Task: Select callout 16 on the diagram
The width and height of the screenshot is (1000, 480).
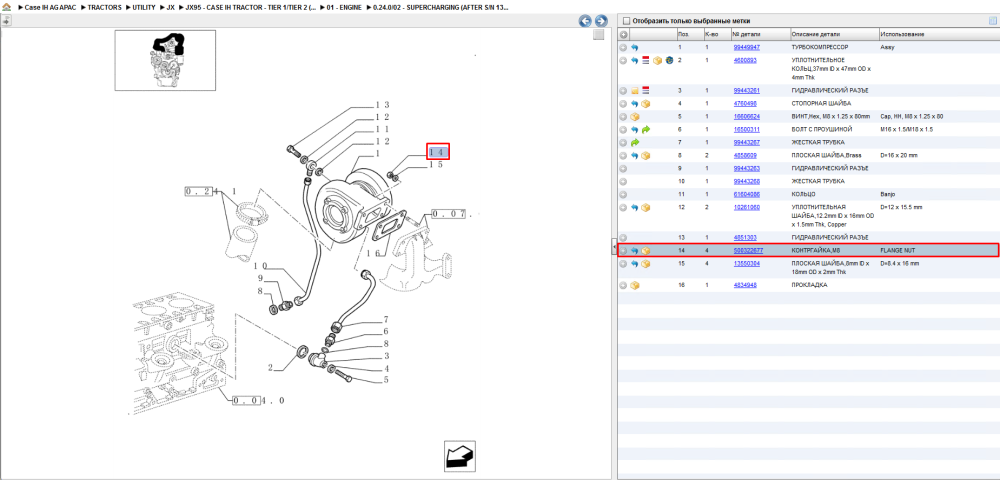Action: pos(373,254)
